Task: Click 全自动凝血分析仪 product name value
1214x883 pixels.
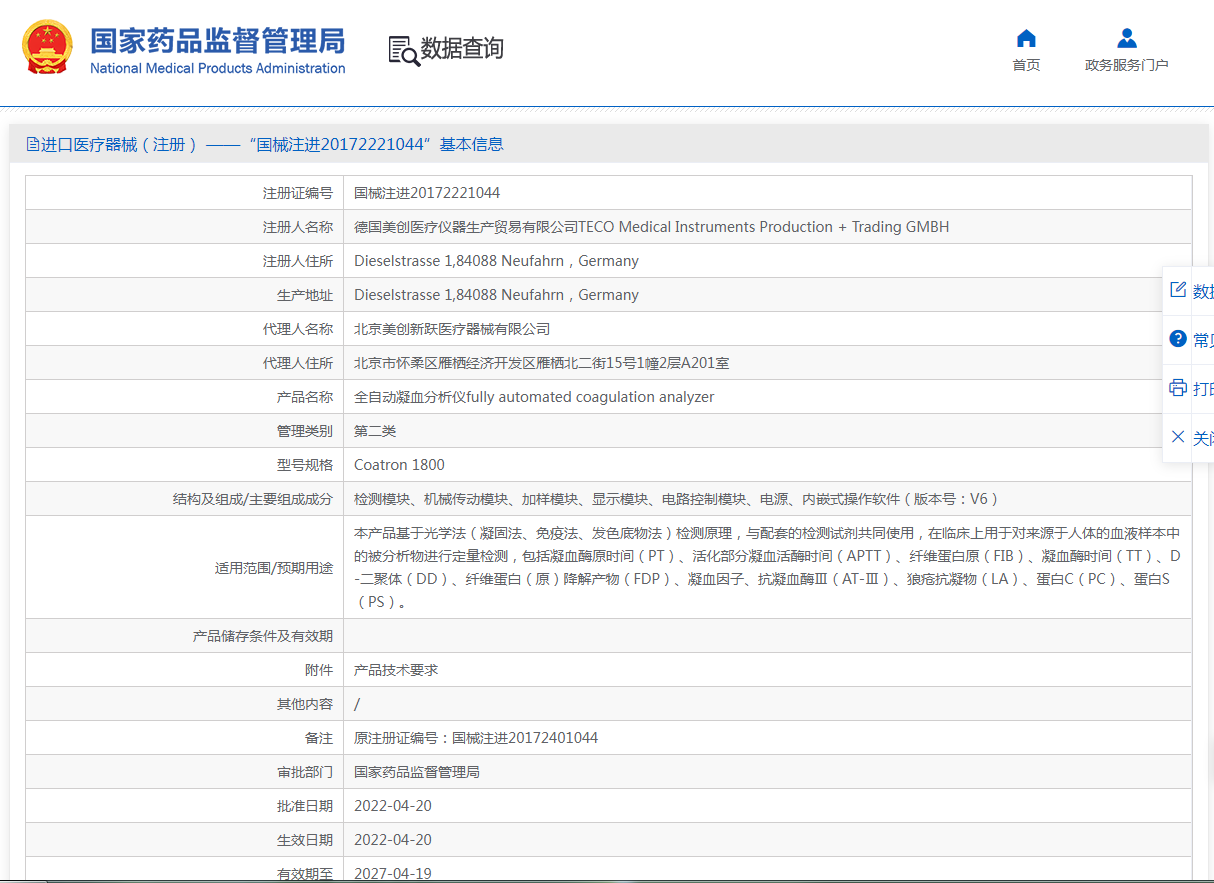Action: tap(534, 397)
